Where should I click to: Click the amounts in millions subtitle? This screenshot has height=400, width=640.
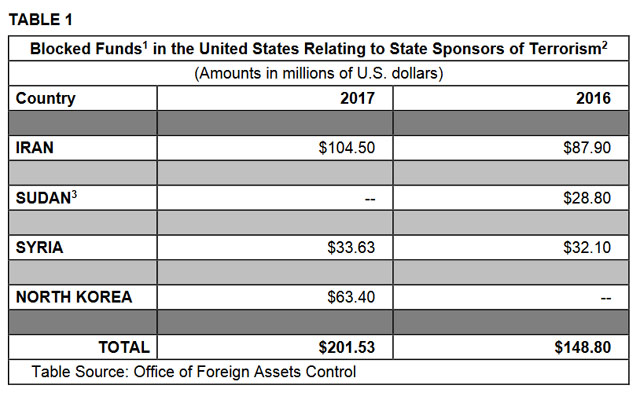(x=320, y=74)
